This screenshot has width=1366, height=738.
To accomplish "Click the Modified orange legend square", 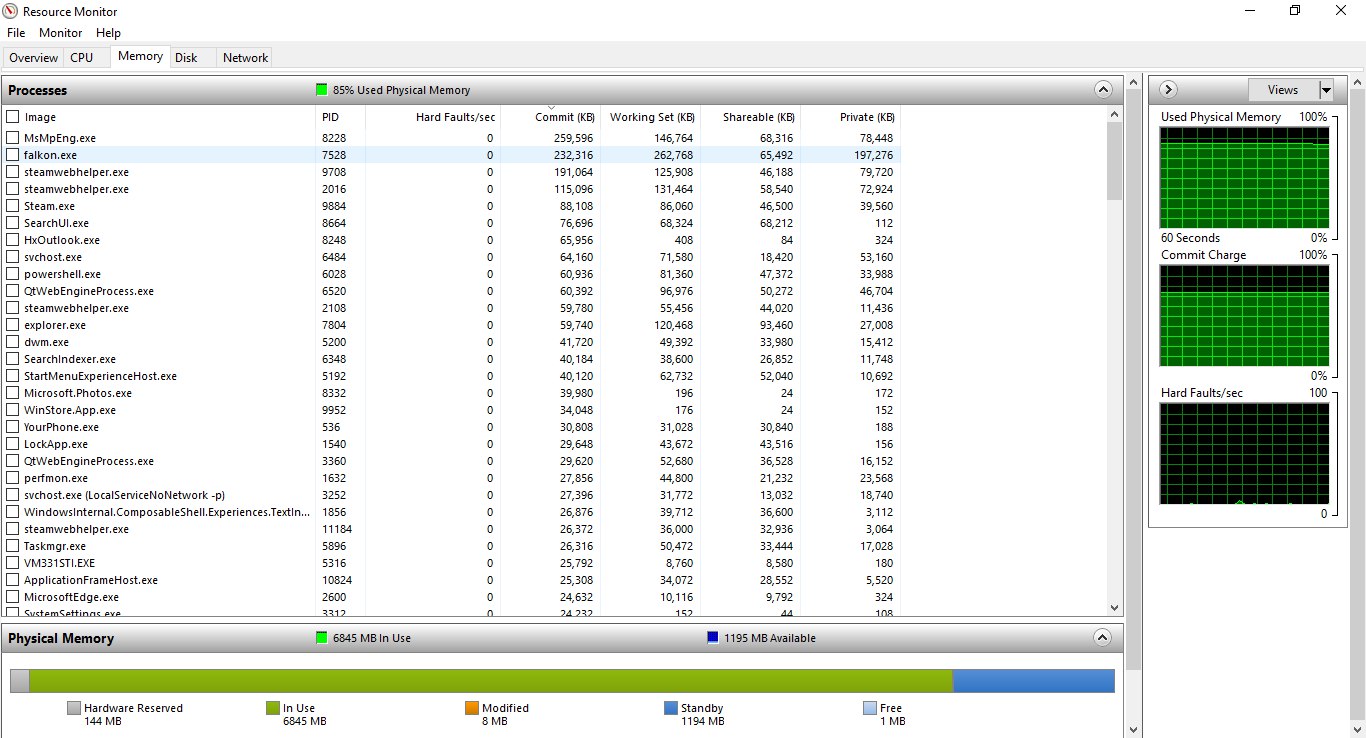I will point(471,708).
